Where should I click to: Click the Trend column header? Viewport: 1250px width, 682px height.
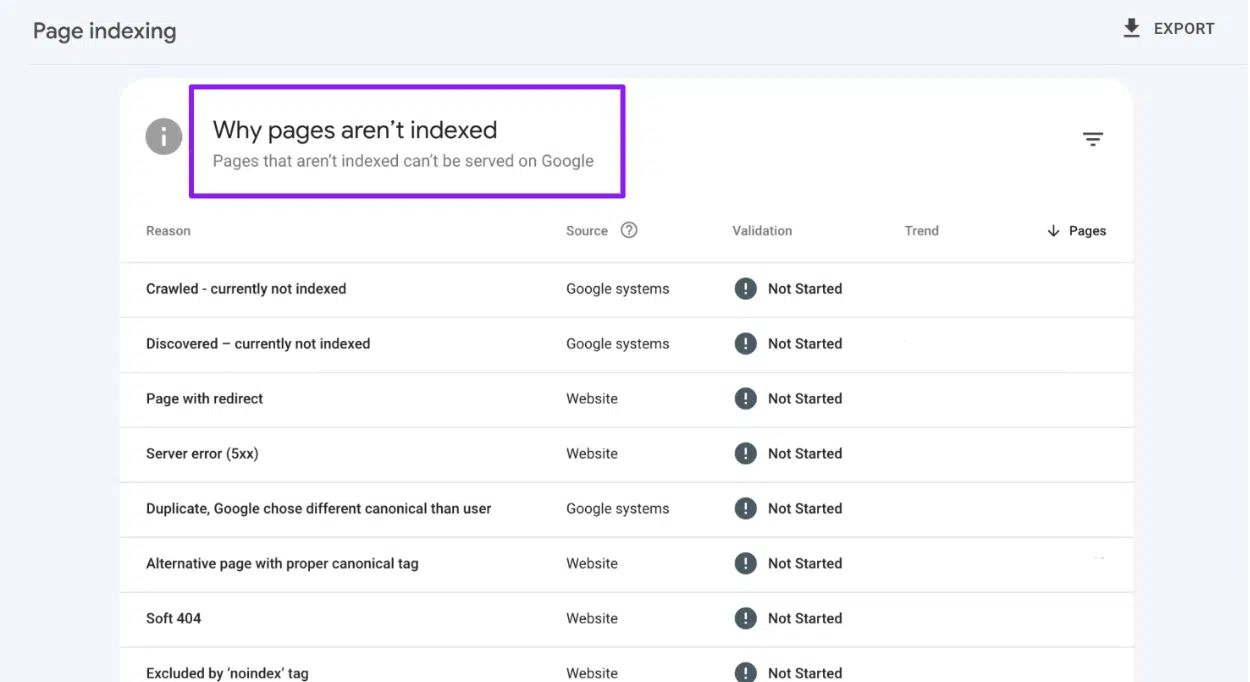(921, 231)
